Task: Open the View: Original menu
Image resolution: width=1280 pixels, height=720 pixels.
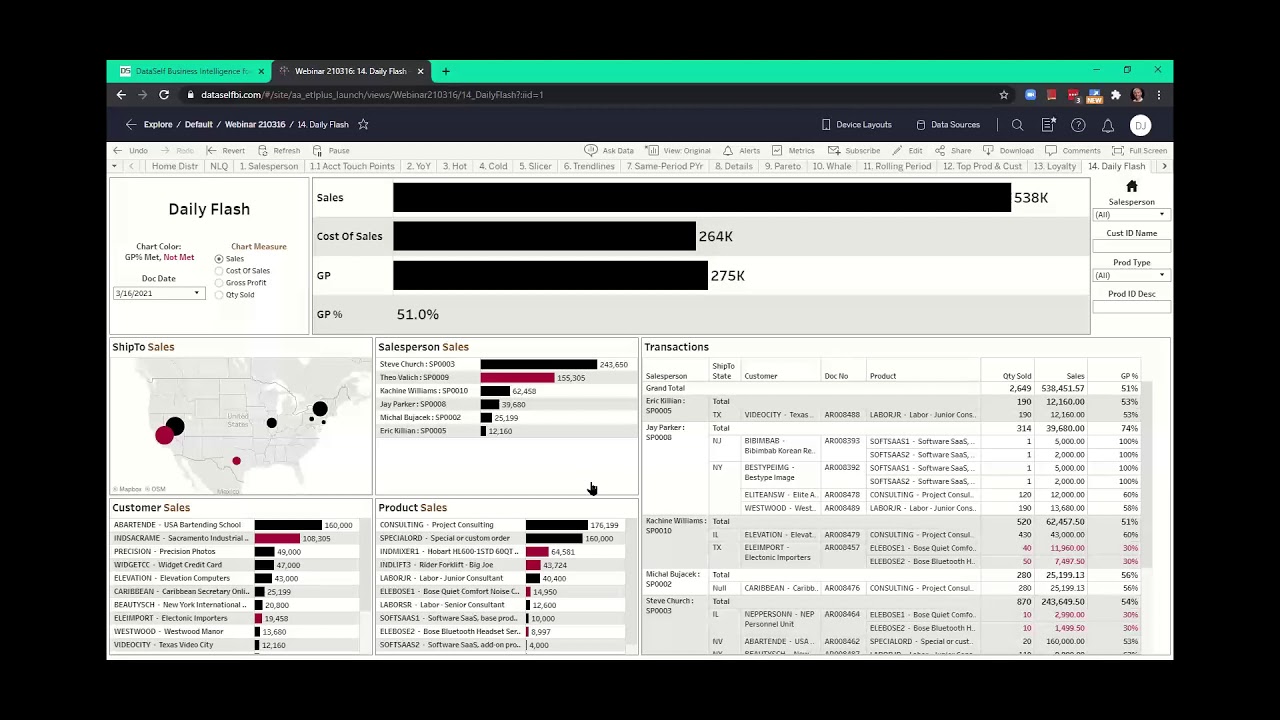Action: tap(679, 150)
